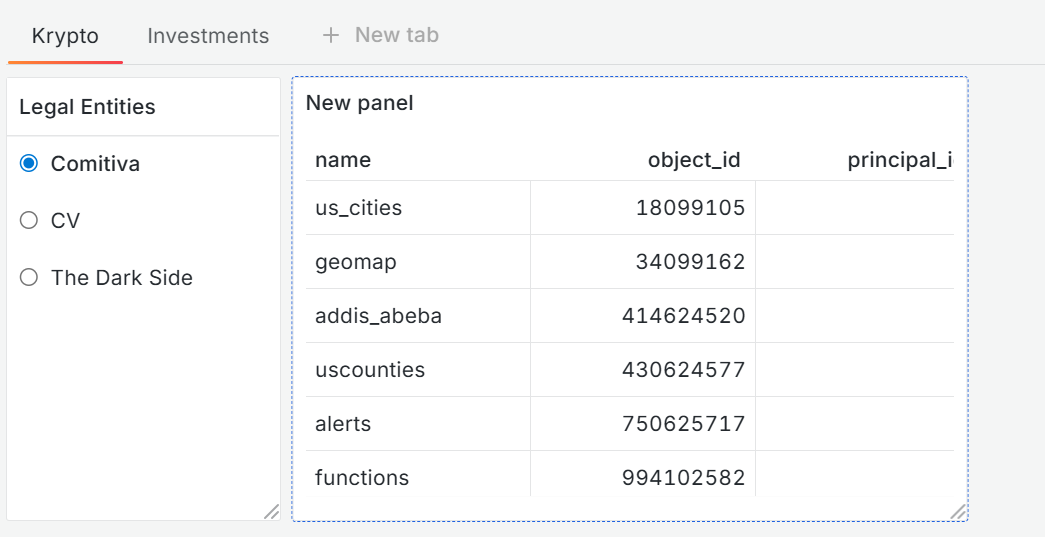Sort by the name column header
1045x537 pixels.
[x=343, y=160]
